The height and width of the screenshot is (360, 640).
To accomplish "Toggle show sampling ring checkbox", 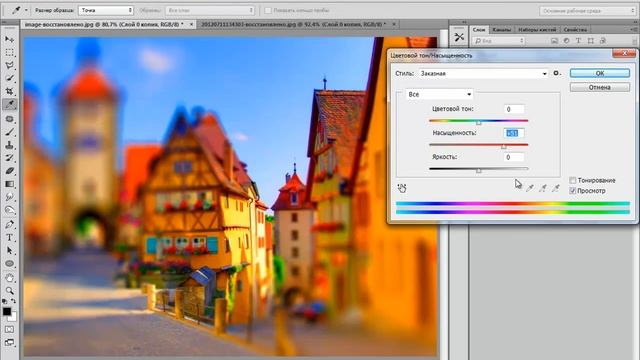I will pyautogui.click(x=268, y=10).
